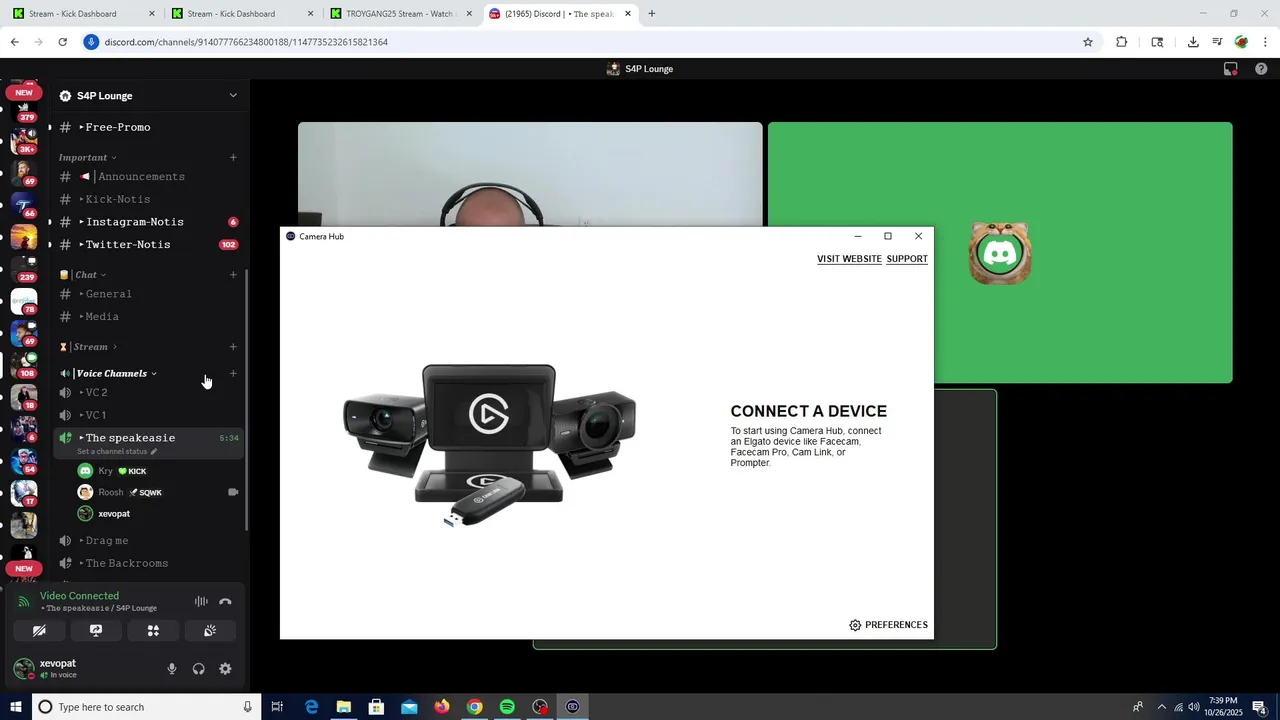Select xevopat in voice channel list

pos(158,514)
